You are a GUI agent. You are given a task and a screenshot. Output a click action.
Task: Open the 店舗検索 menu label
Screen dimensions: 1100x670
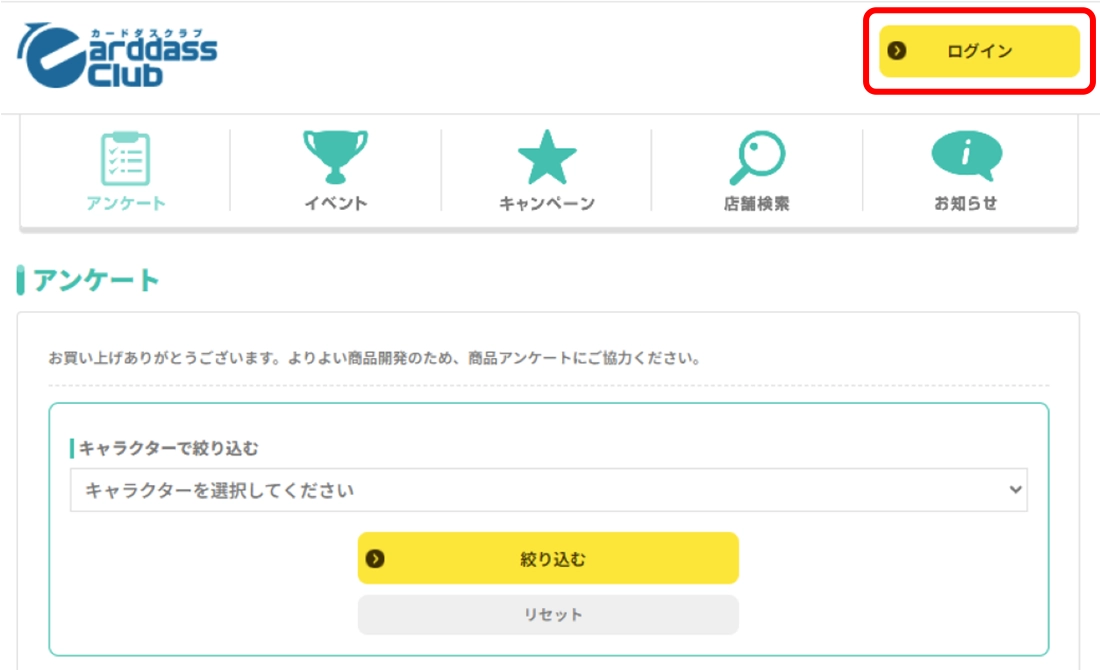pos(757,204)
